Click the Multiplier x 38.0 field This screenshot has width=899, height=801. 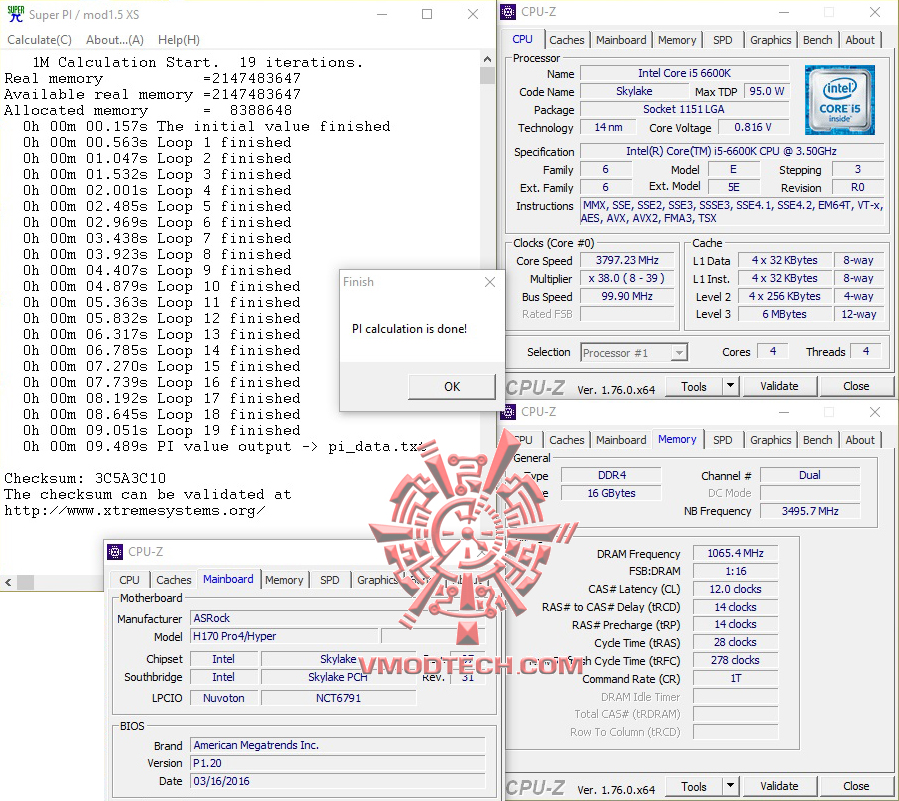(627, 278)
